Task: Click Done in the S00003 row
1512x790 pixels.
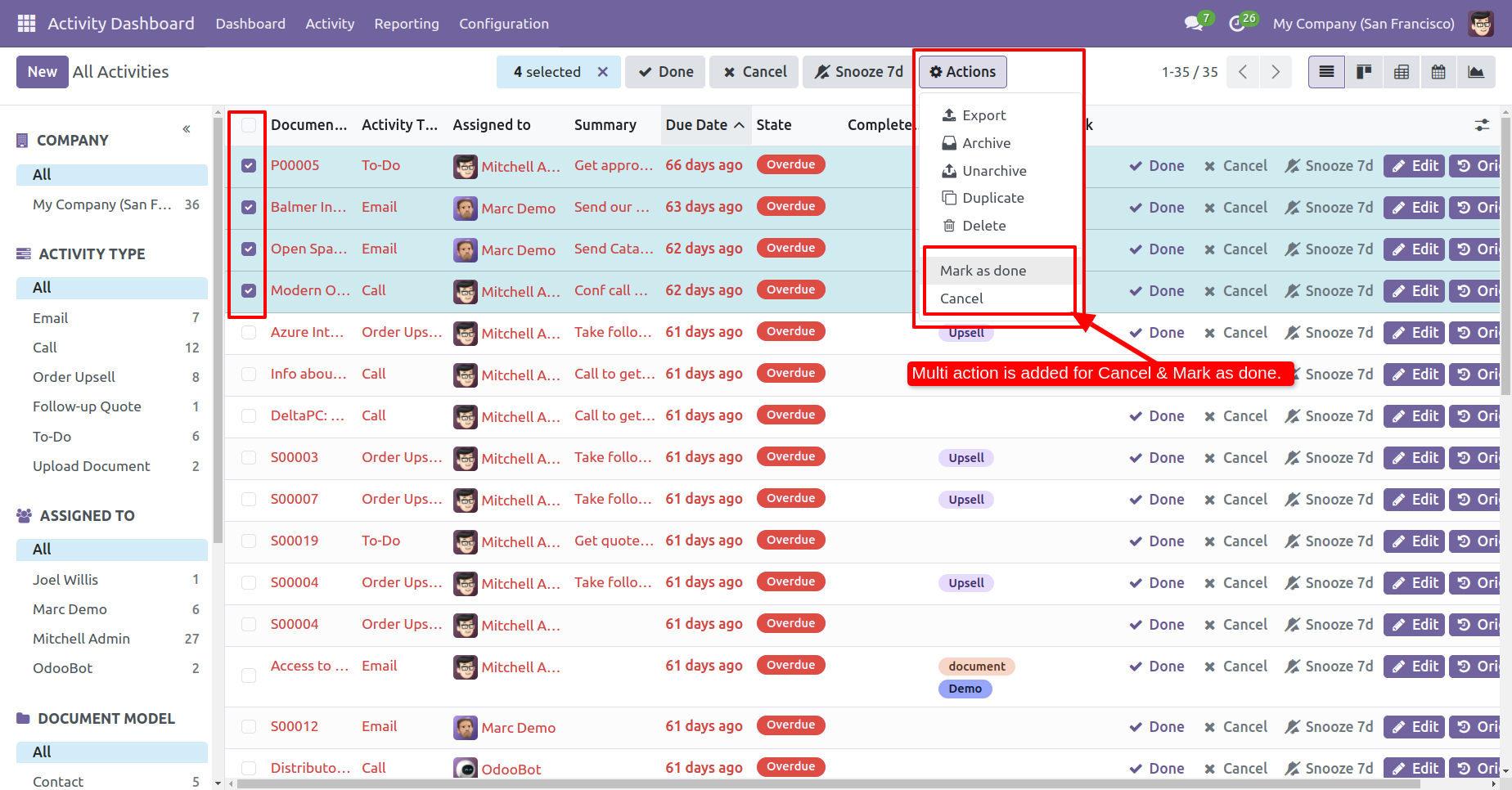Action: 1157,458
